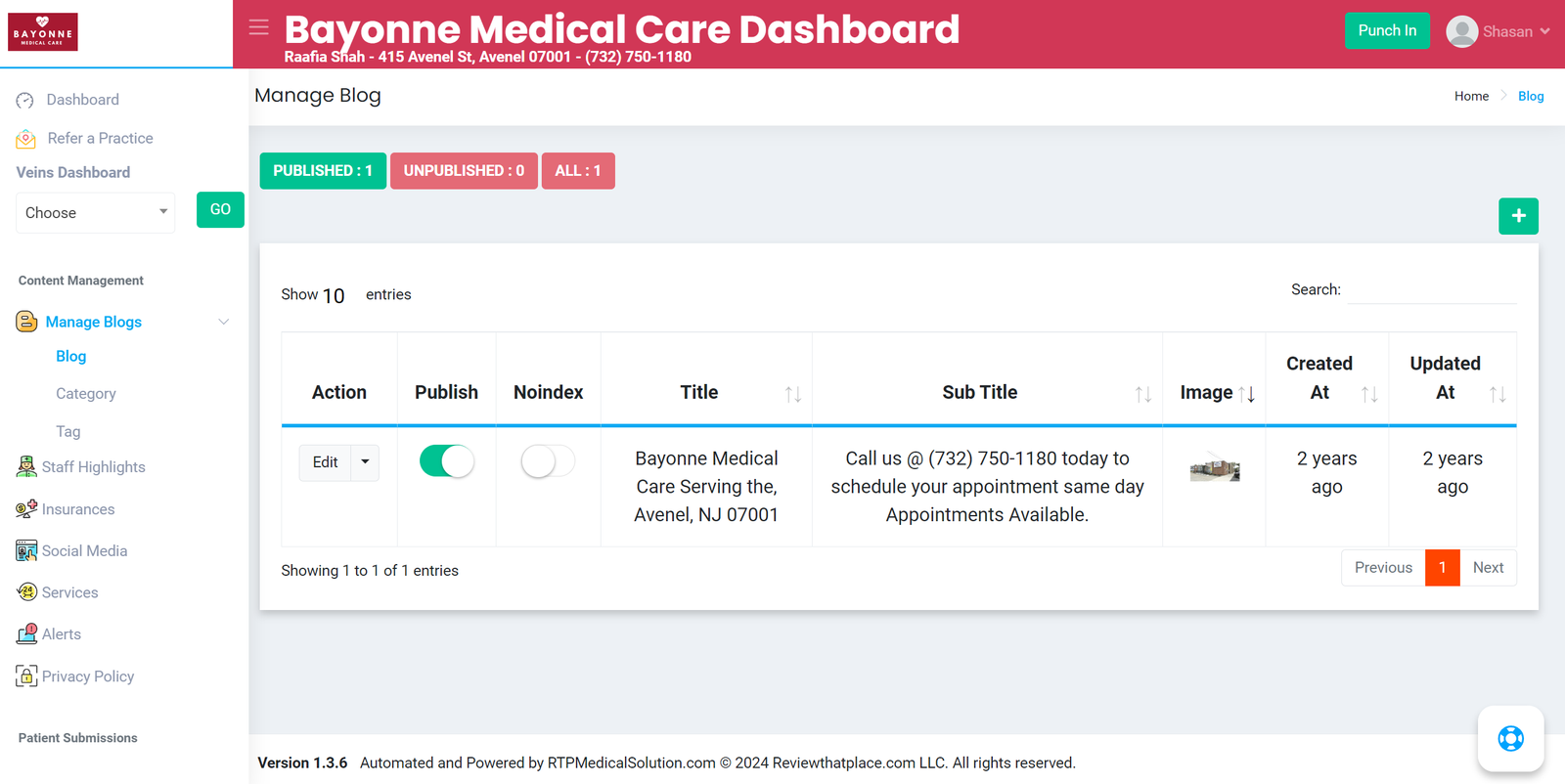Viewport: 1565px width, 784px height.
Task: Toggle the hamburger menu icon
Action: pos(258,27)
